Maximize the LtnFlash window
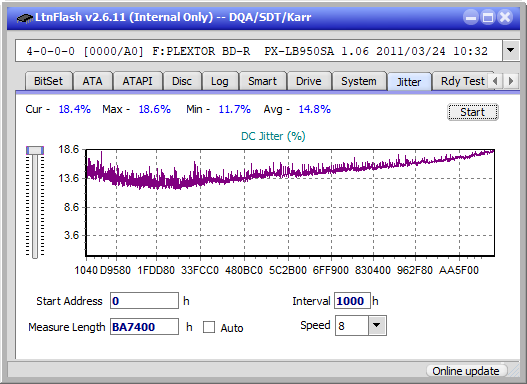Image resolution: width=527 pixels, height=384 pixels. [x=488, y=17]
